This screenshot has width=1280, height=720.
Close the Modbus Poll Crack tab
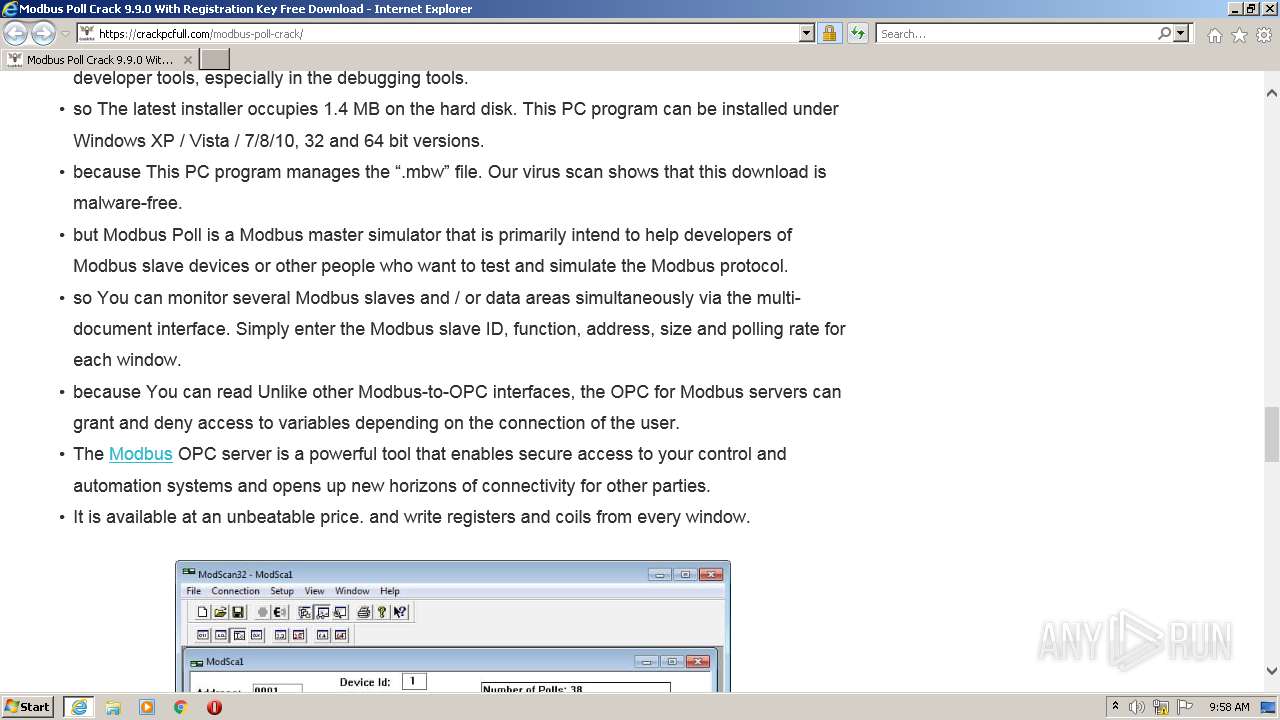click(187, 60)
